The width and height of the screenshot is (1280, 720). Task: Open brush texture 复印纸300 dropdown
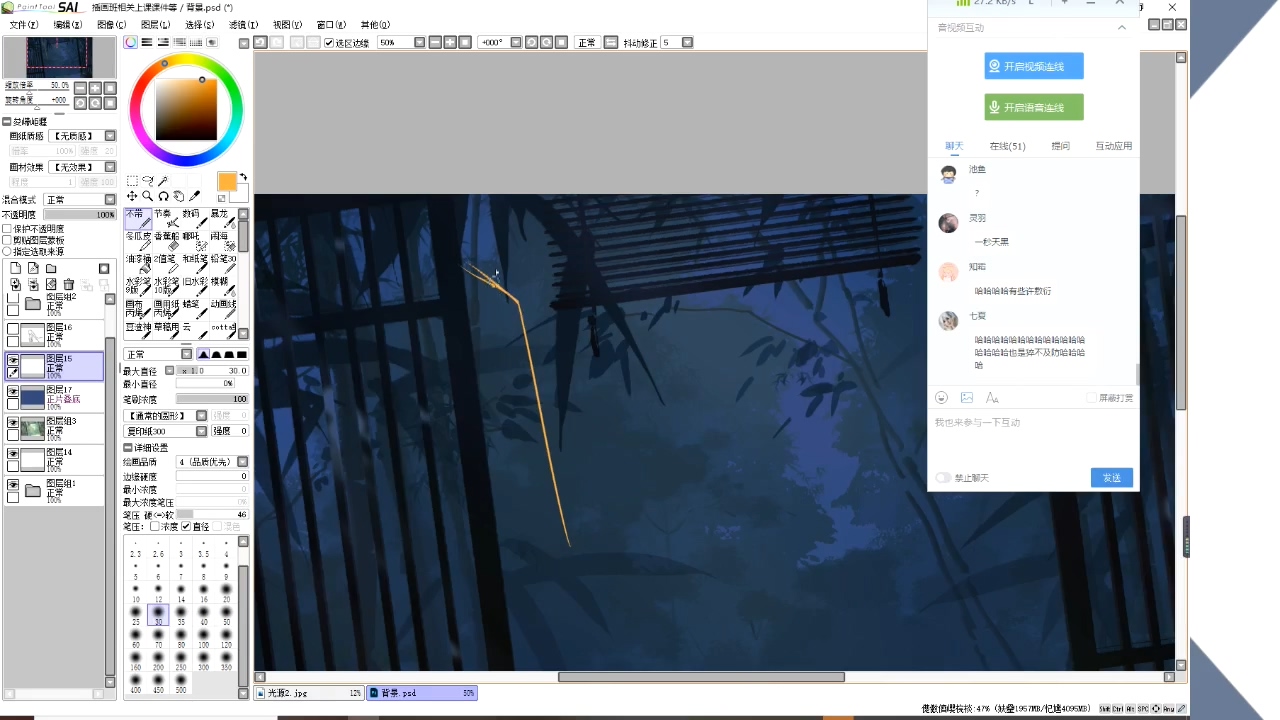tap(201, 431)
